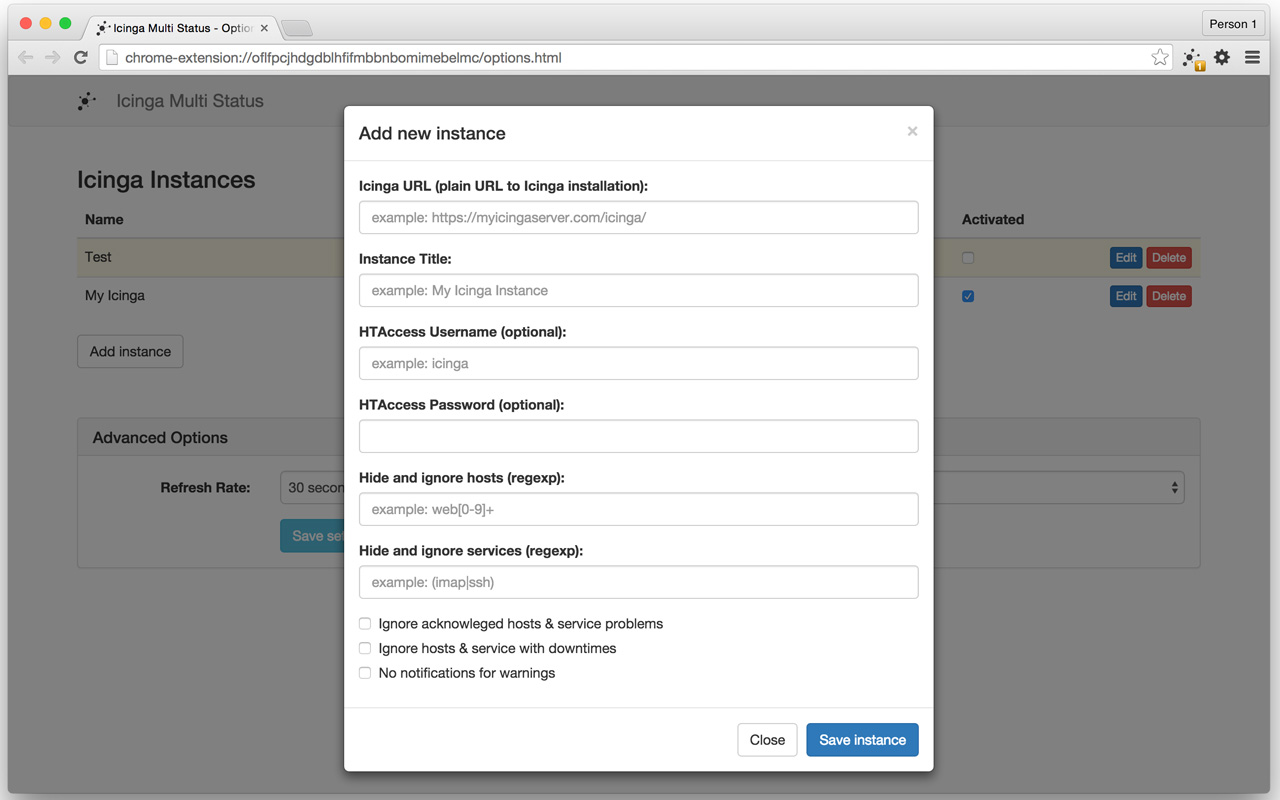Viewport: 1280px width, 800px height.
Task: Open Chrome settings via the gear icon
Action: point(1222,57)
